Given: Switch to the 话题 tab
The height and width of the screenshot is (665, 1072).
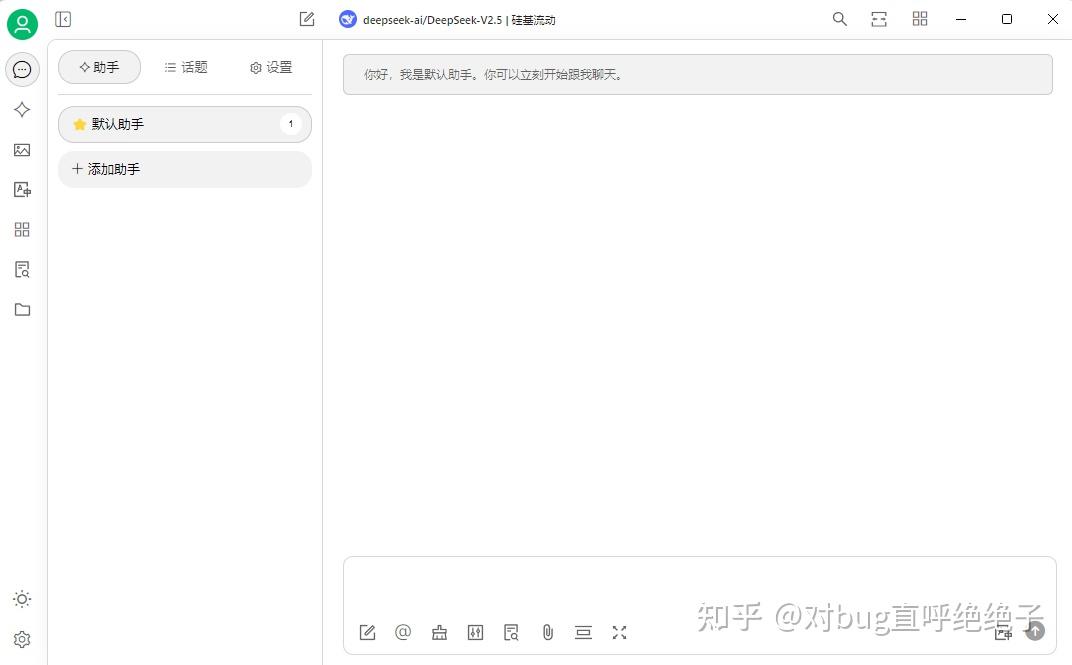Looking at the screenshot, I should click(186, 67).
